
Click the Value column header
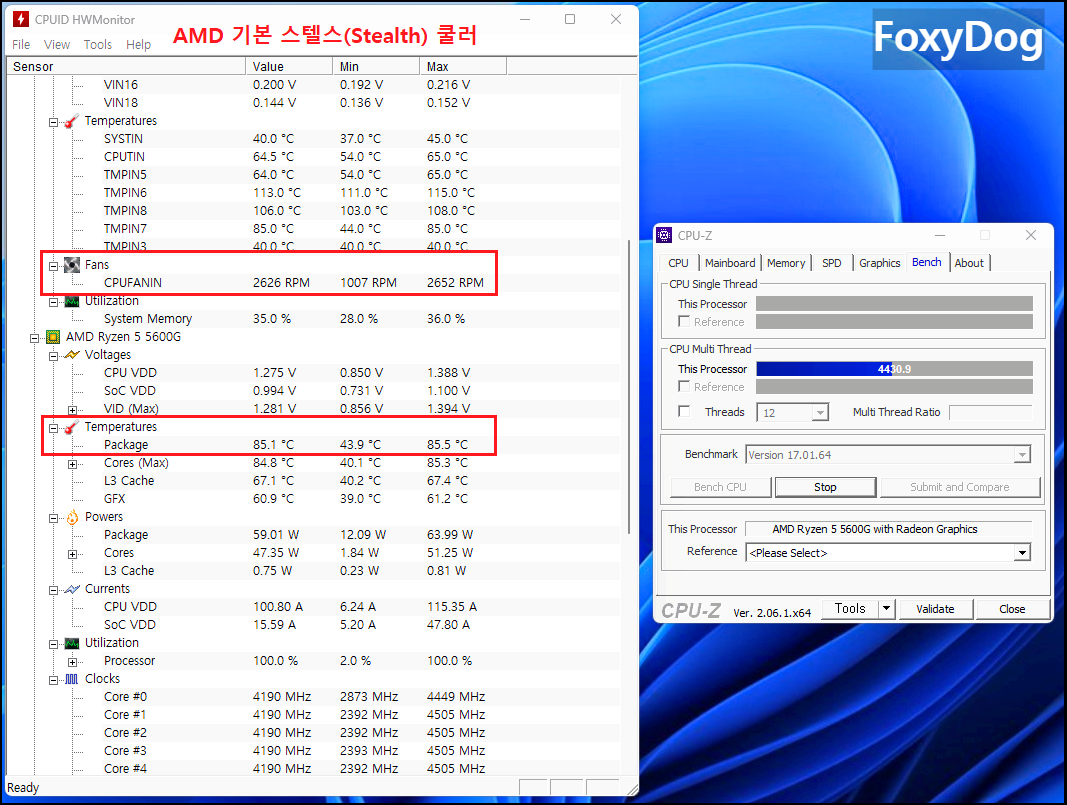coord(289,66)
